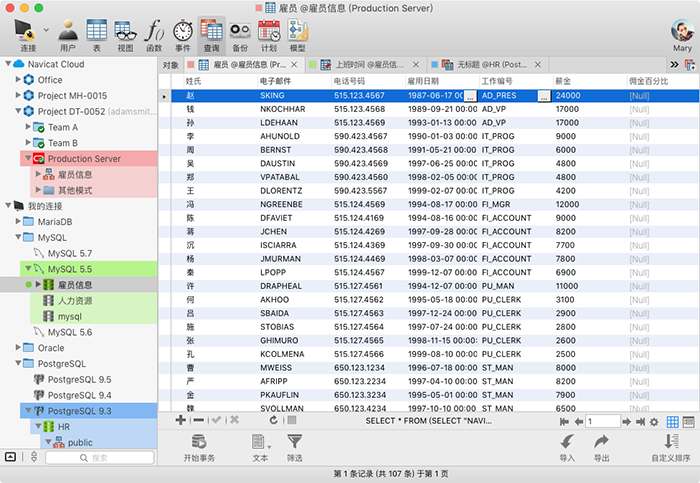Toggle the sidebar panel icon at bottom left
This screenshot has width=700, height=483.
(x=10, y=457)
